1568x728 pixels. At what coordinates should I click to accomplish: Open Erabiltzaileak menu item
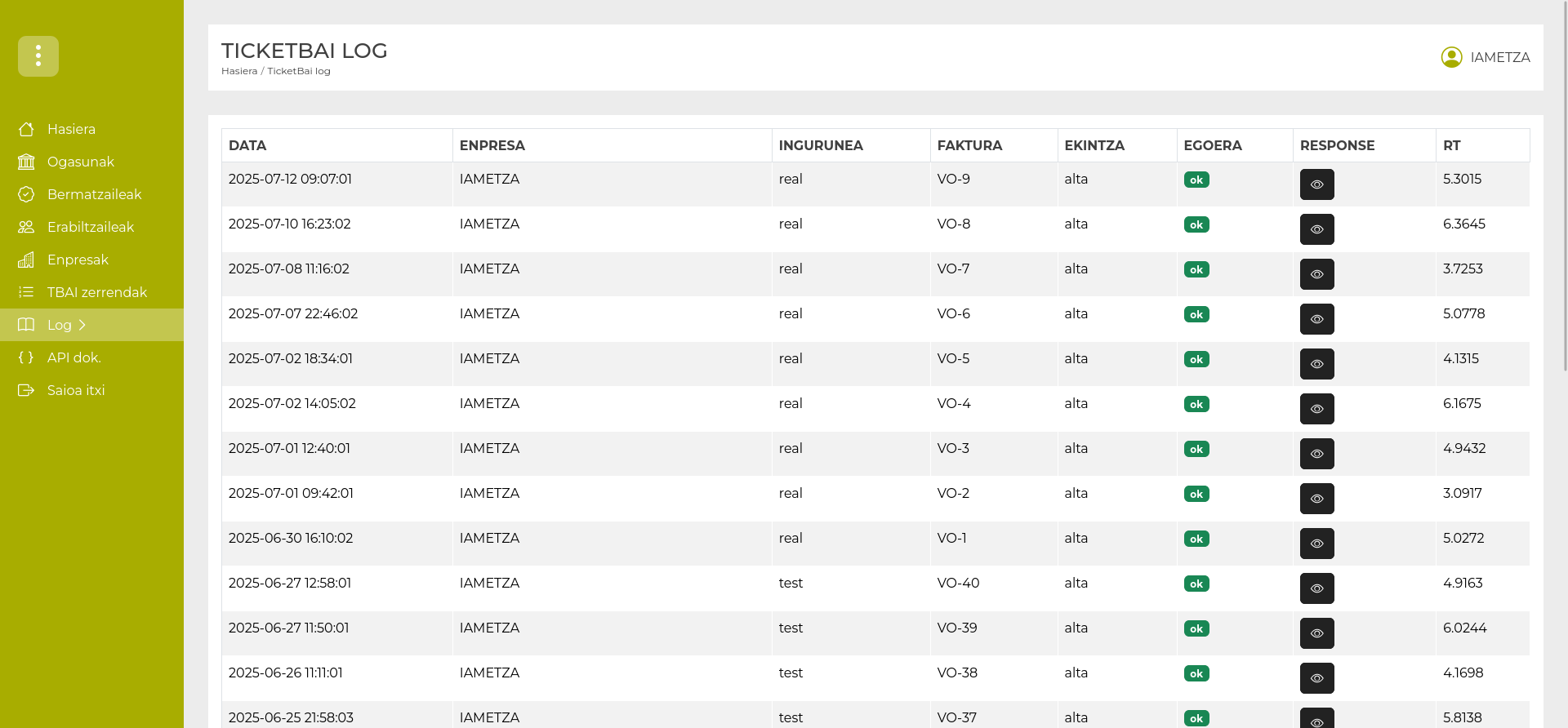(91, 227)
